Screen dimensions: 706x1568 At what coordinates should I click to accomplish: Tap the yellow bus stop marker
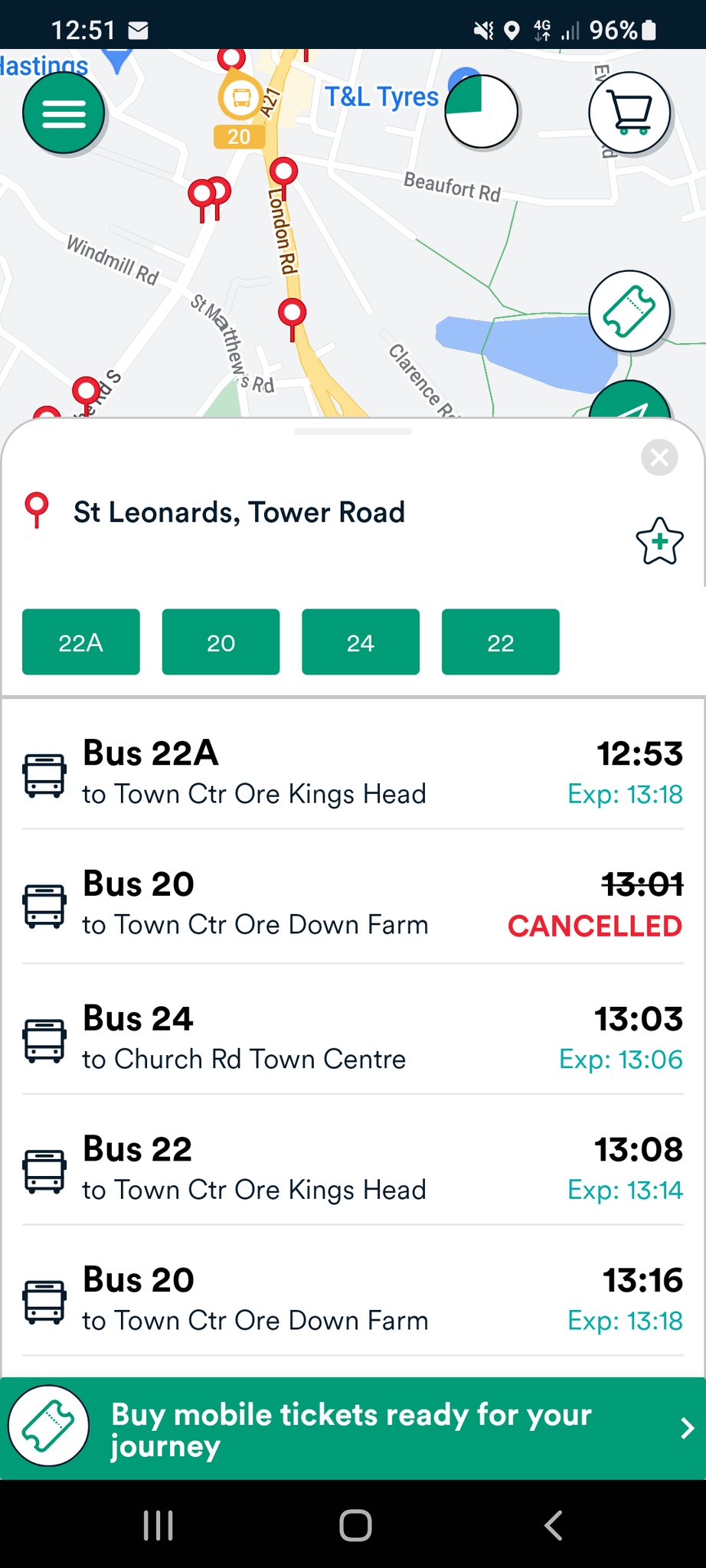(240, 97)
